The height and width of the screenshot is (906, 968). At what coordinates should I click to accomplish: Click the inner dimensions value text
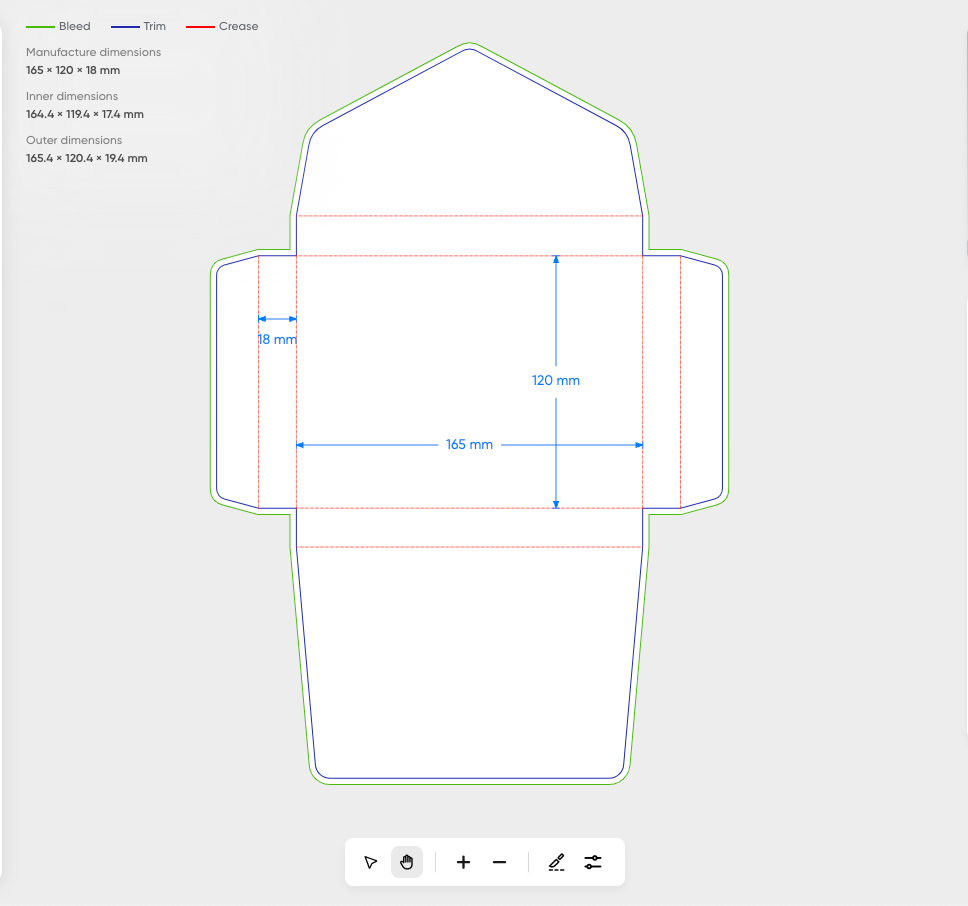85,114
